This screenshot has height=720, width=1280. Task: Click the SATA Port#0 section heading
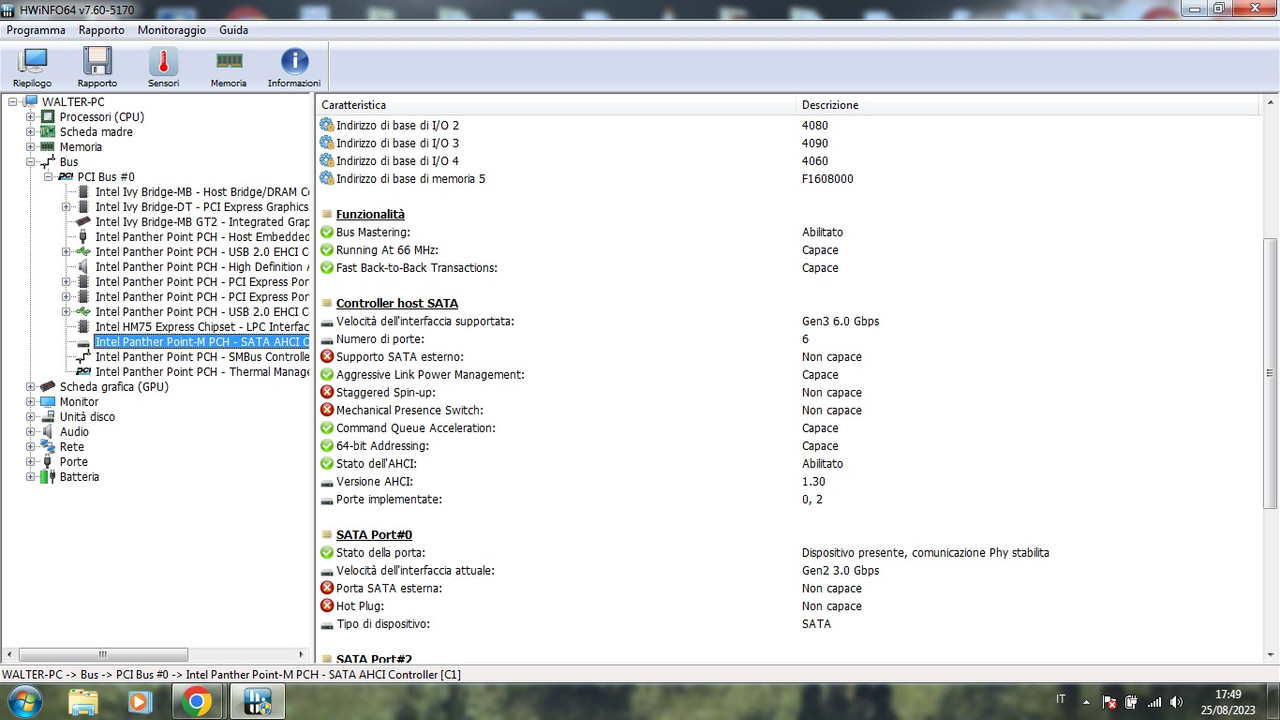click(x=374, y=535)
